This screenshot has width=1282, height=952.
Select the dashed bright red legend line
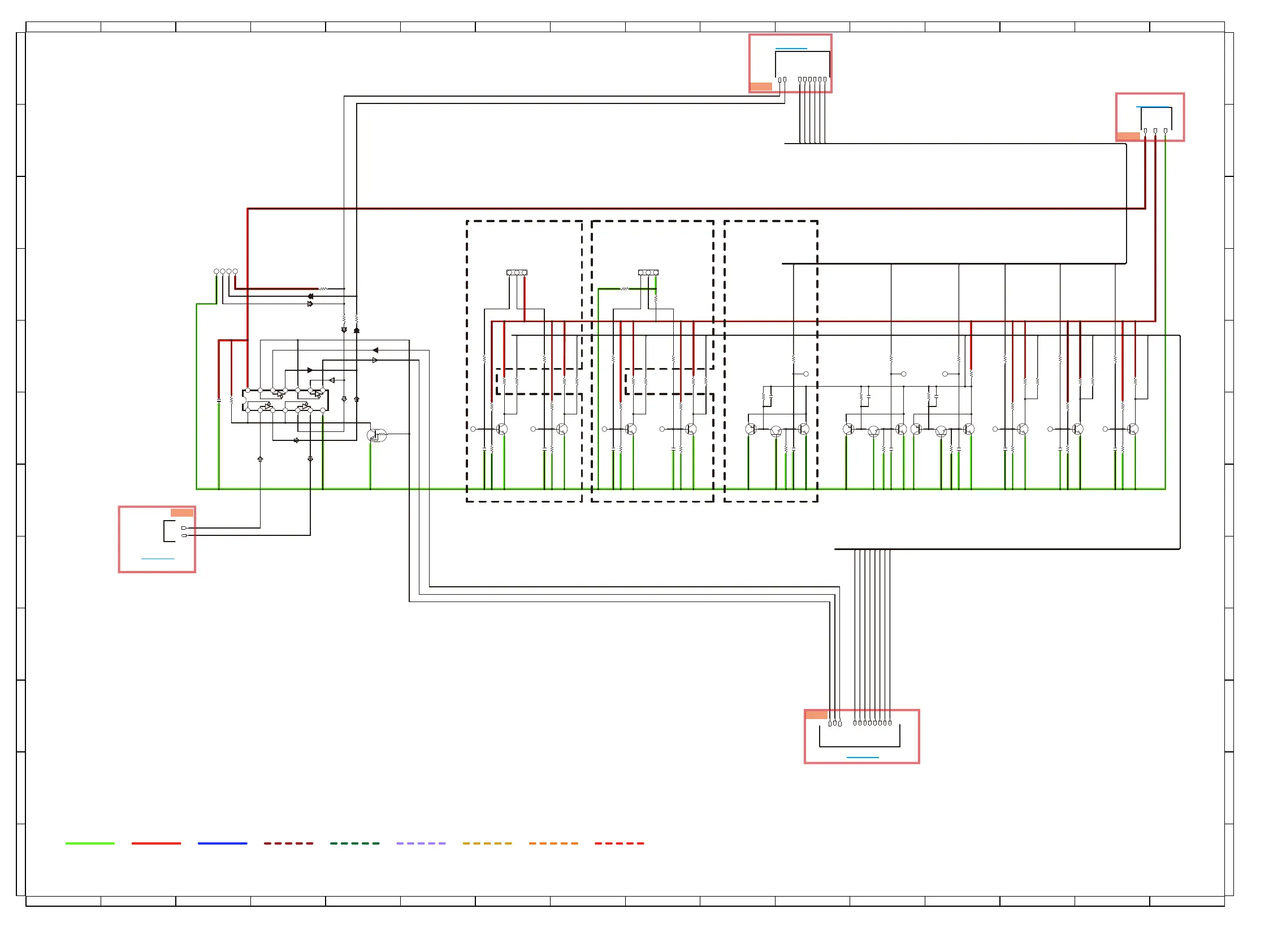tap(620, 843)
